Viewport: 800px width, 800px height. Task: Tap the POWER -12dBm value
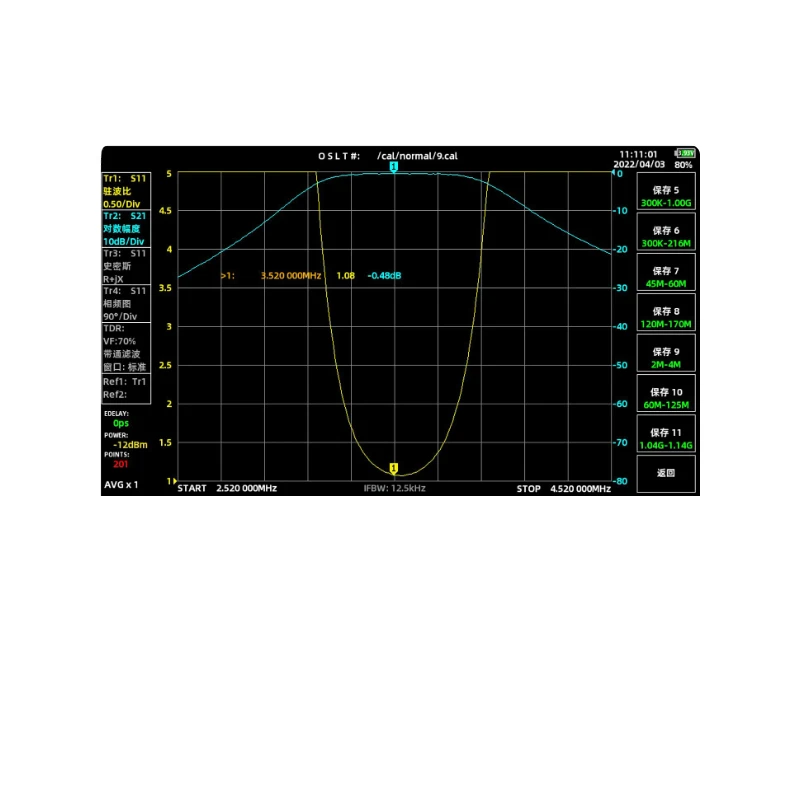point(130,445)
